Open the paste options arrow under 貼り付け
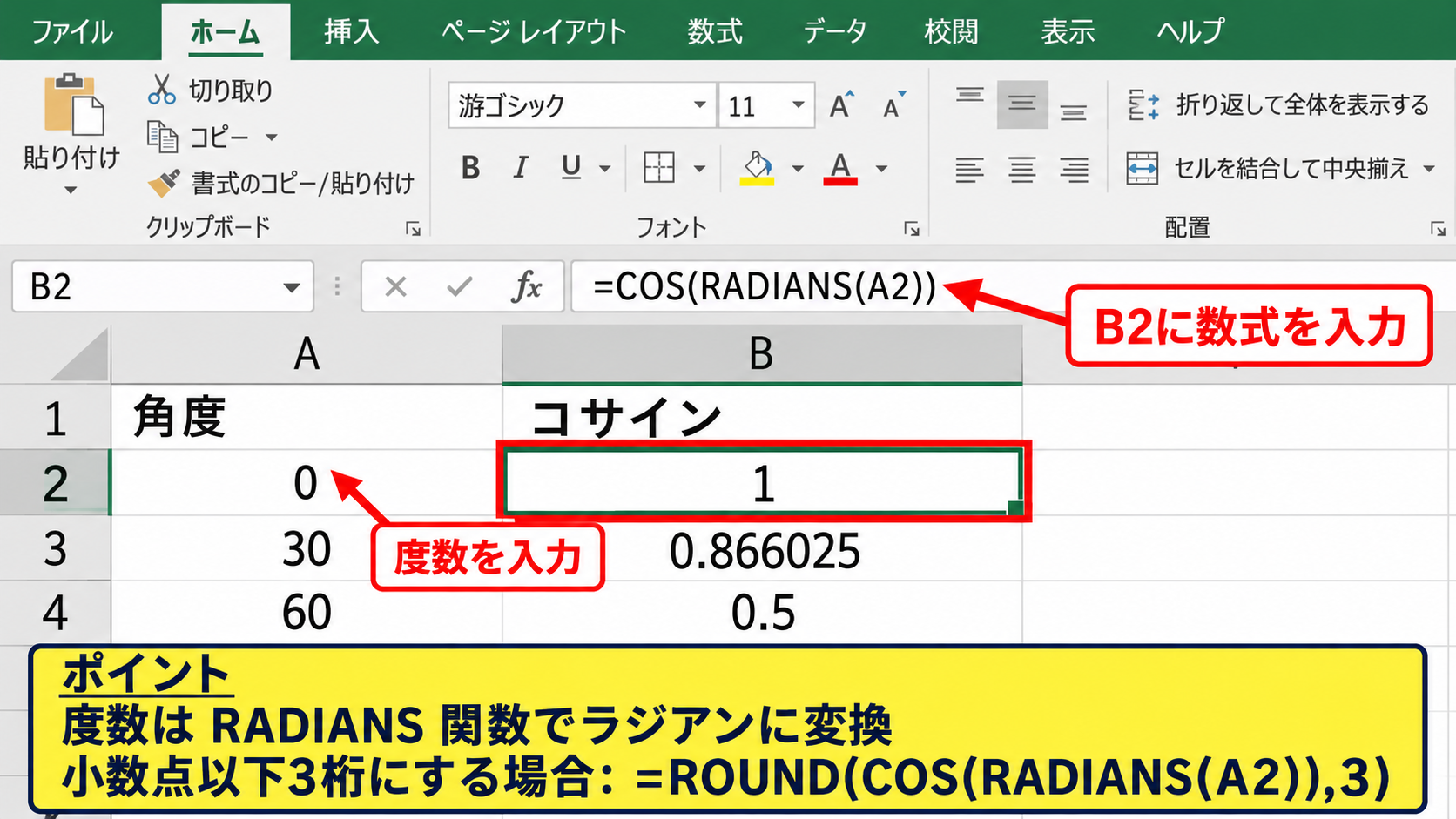 point(71,190)
